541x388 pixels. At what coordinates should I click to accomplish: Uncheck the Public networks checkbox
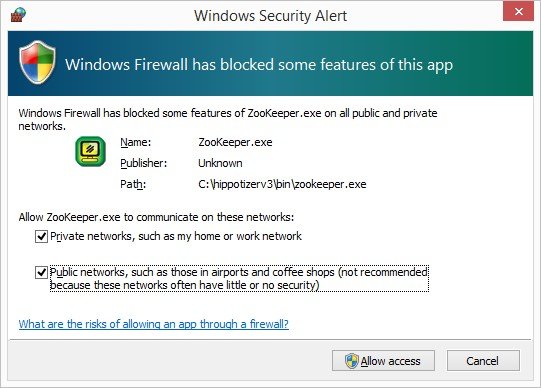(41, 272)
